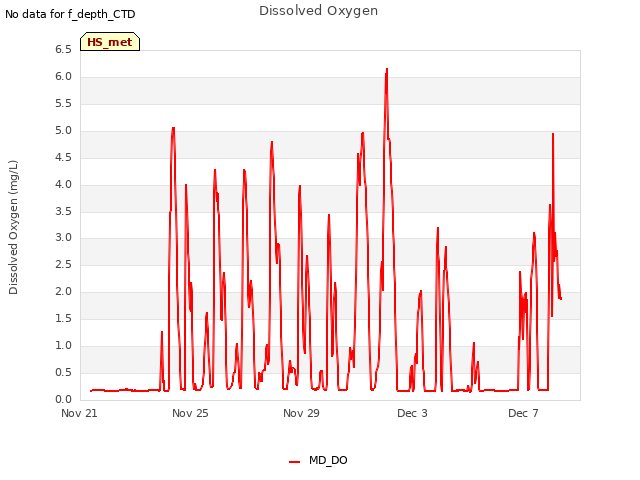Click the MD_DO legend entry
Screen dimensions: 640x480
[x=318, y=460]
